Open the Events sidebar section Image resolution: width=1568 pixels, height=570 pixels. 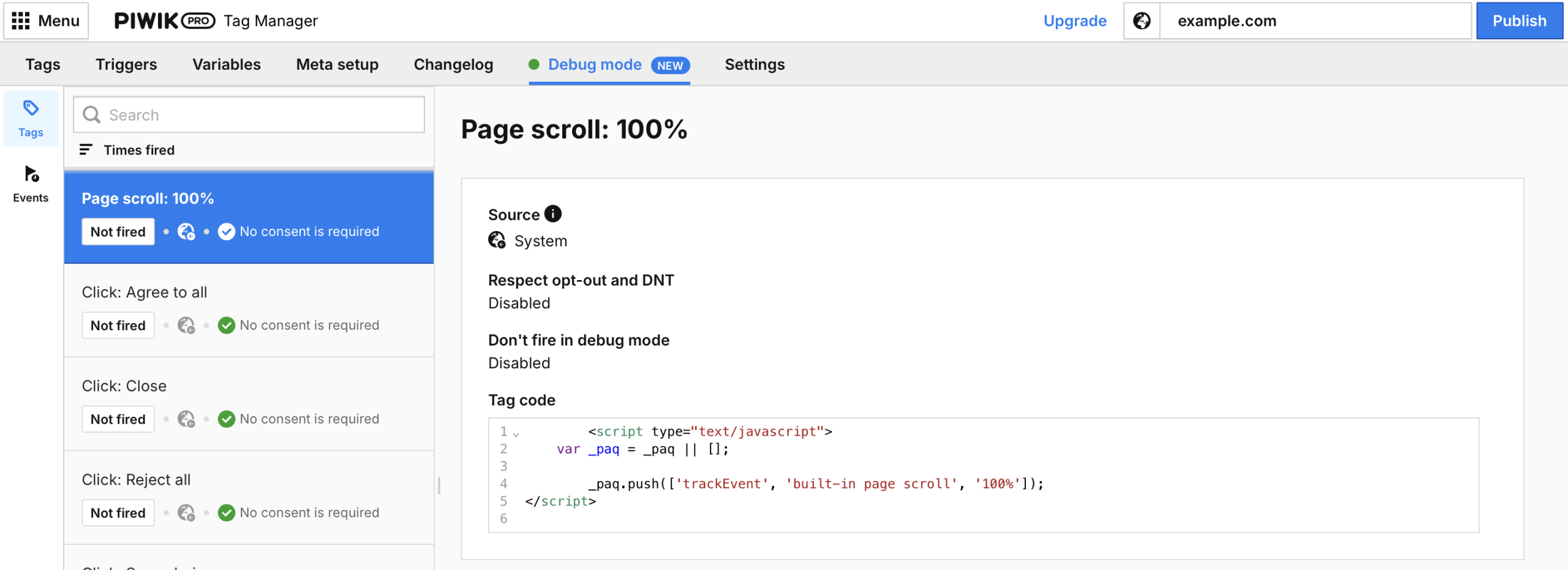coord(31,184)
